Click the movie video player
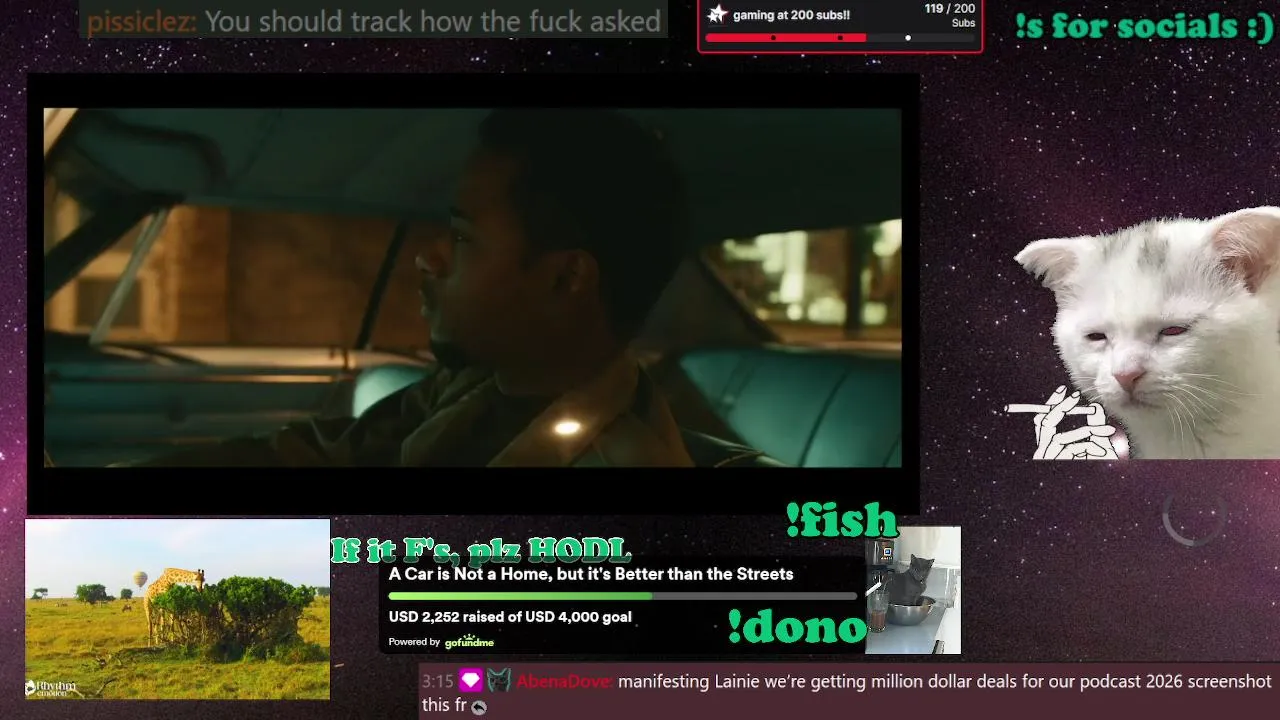 472,288
